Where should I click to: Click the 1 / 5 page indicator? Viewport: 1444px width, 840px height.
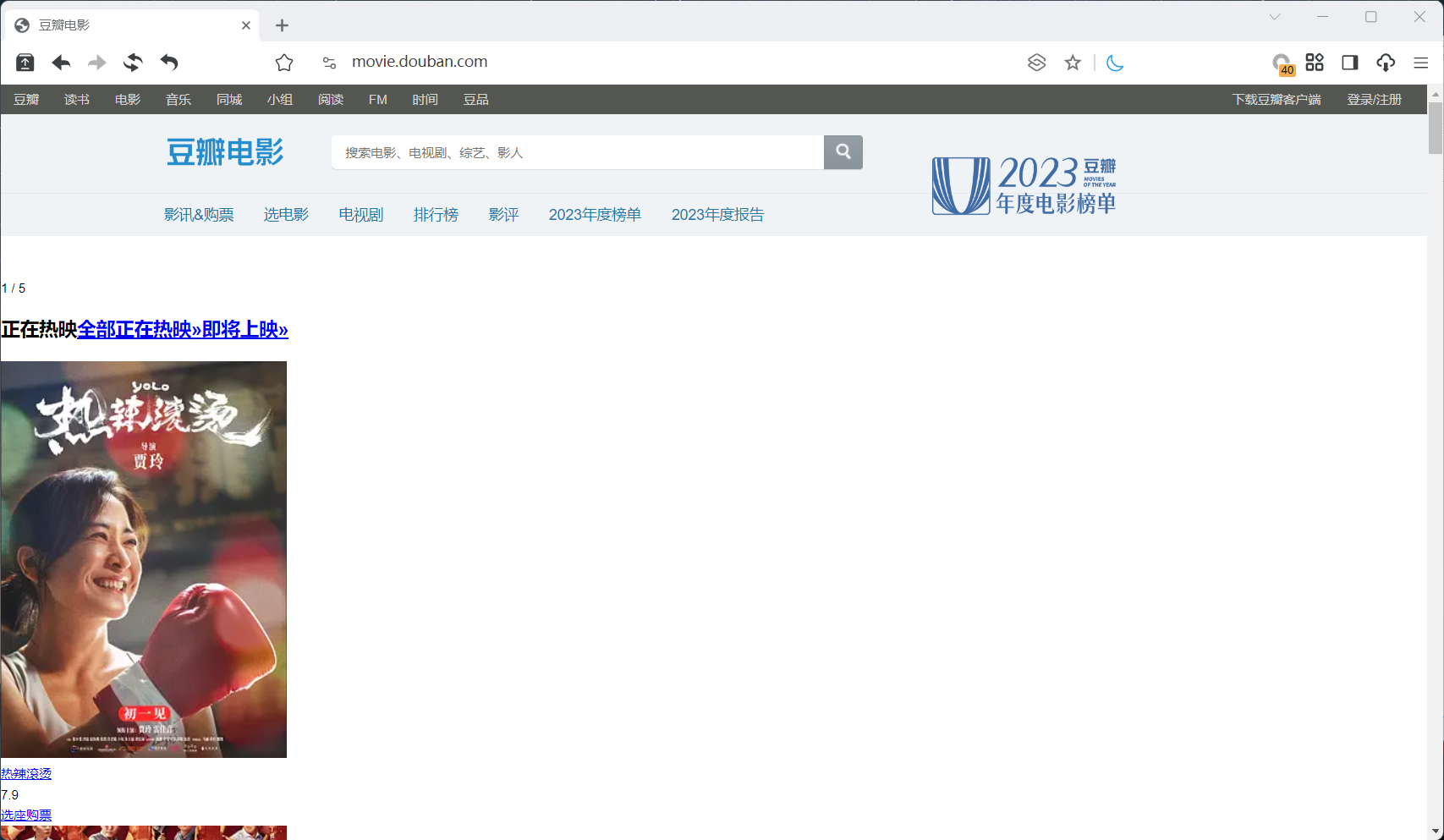pyautogui.click(x=14, y=288)
